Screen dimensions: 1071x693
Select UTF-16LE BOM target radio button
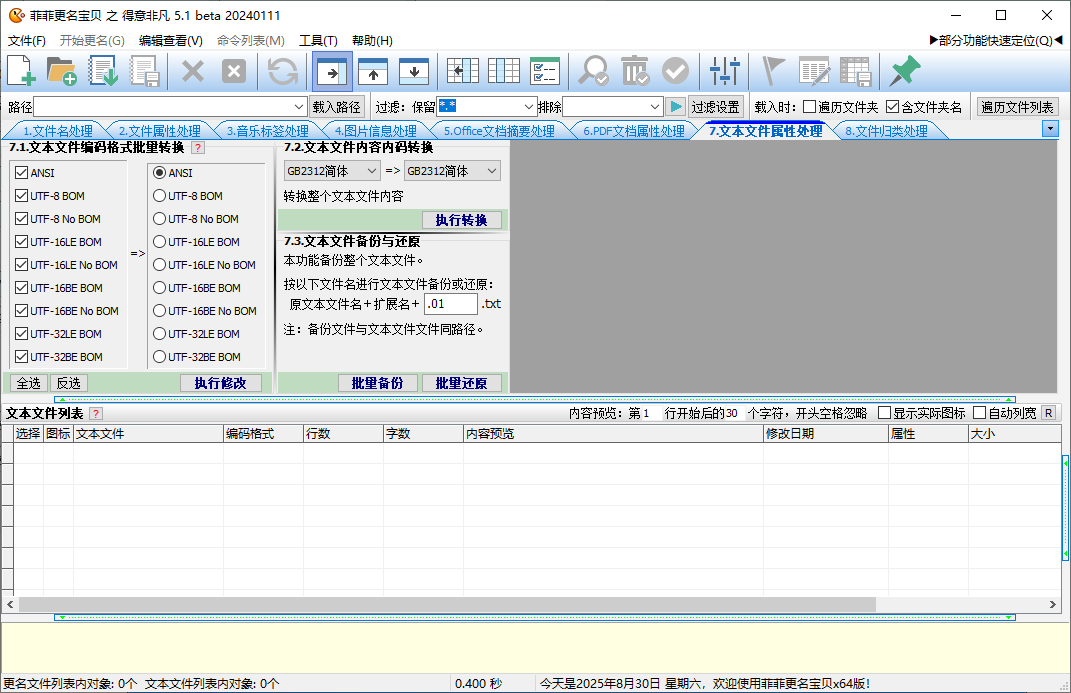click(x=159, y=242)
